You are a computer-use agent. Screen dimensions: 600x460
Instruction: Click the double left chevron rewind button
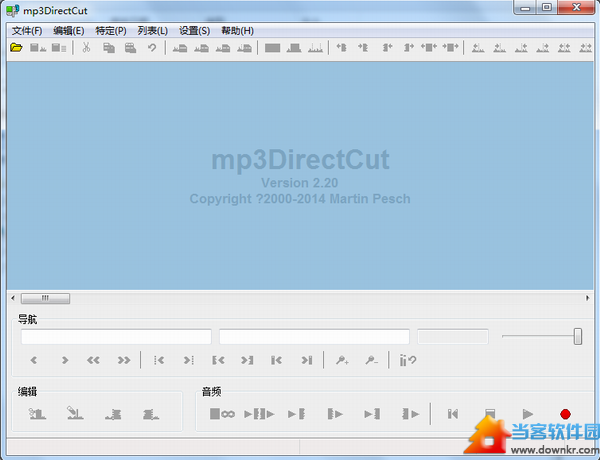(x=93, y=360)
